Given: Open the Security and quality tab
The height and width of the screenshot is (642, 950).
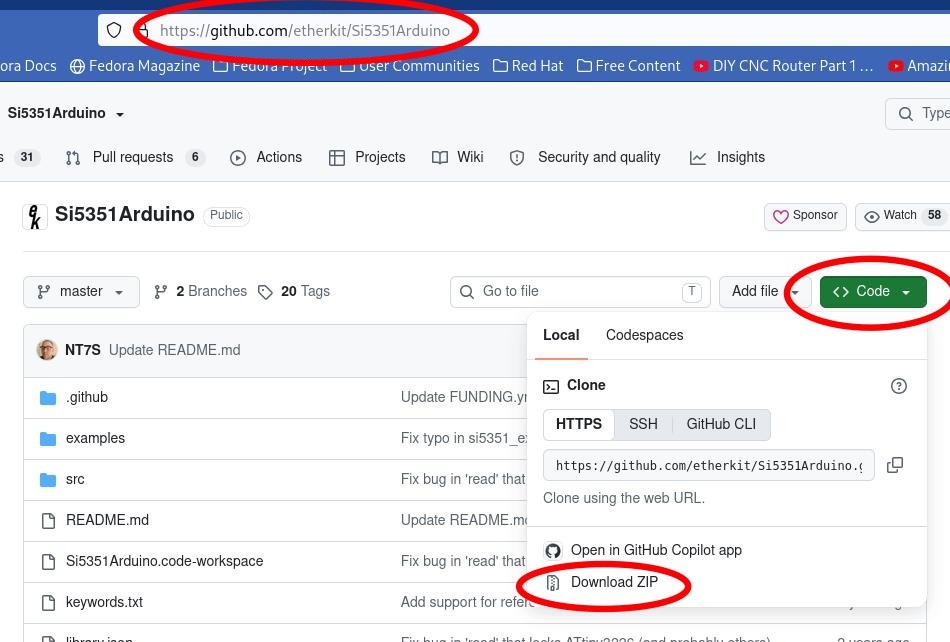Looking at the screenshot, I should [585, 157].
